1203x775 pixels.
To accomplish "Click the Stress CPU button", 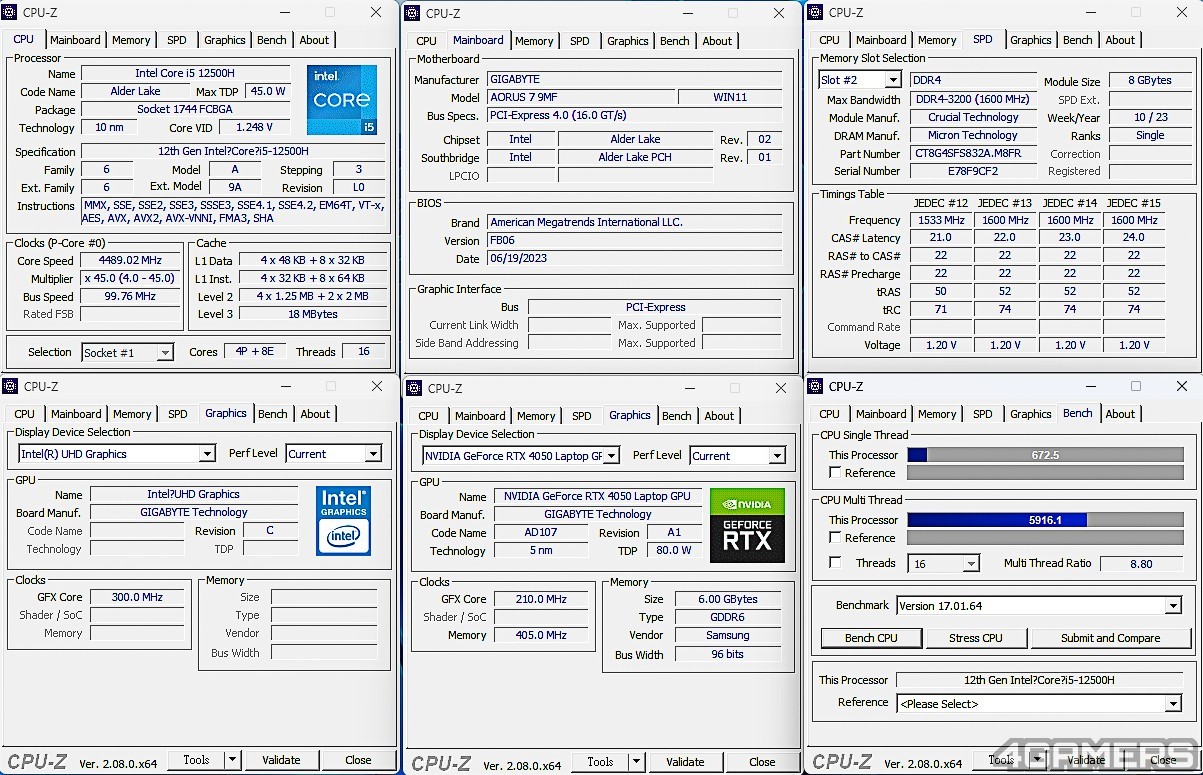I will coord(976,638).
